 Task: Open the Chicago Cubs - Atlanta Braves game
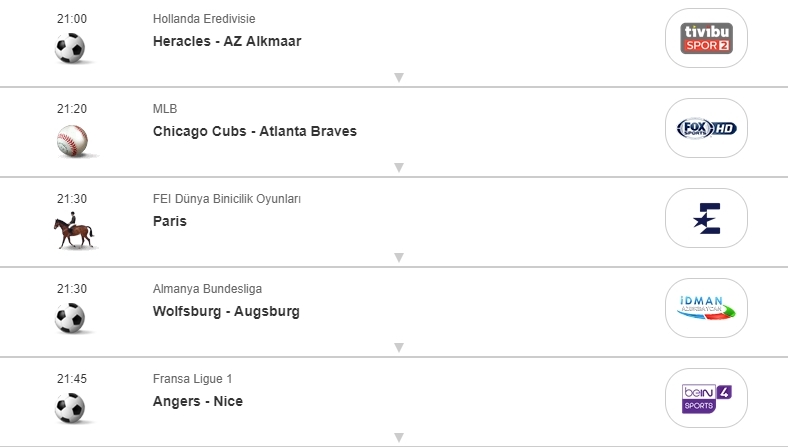click(x=255, y=131)
